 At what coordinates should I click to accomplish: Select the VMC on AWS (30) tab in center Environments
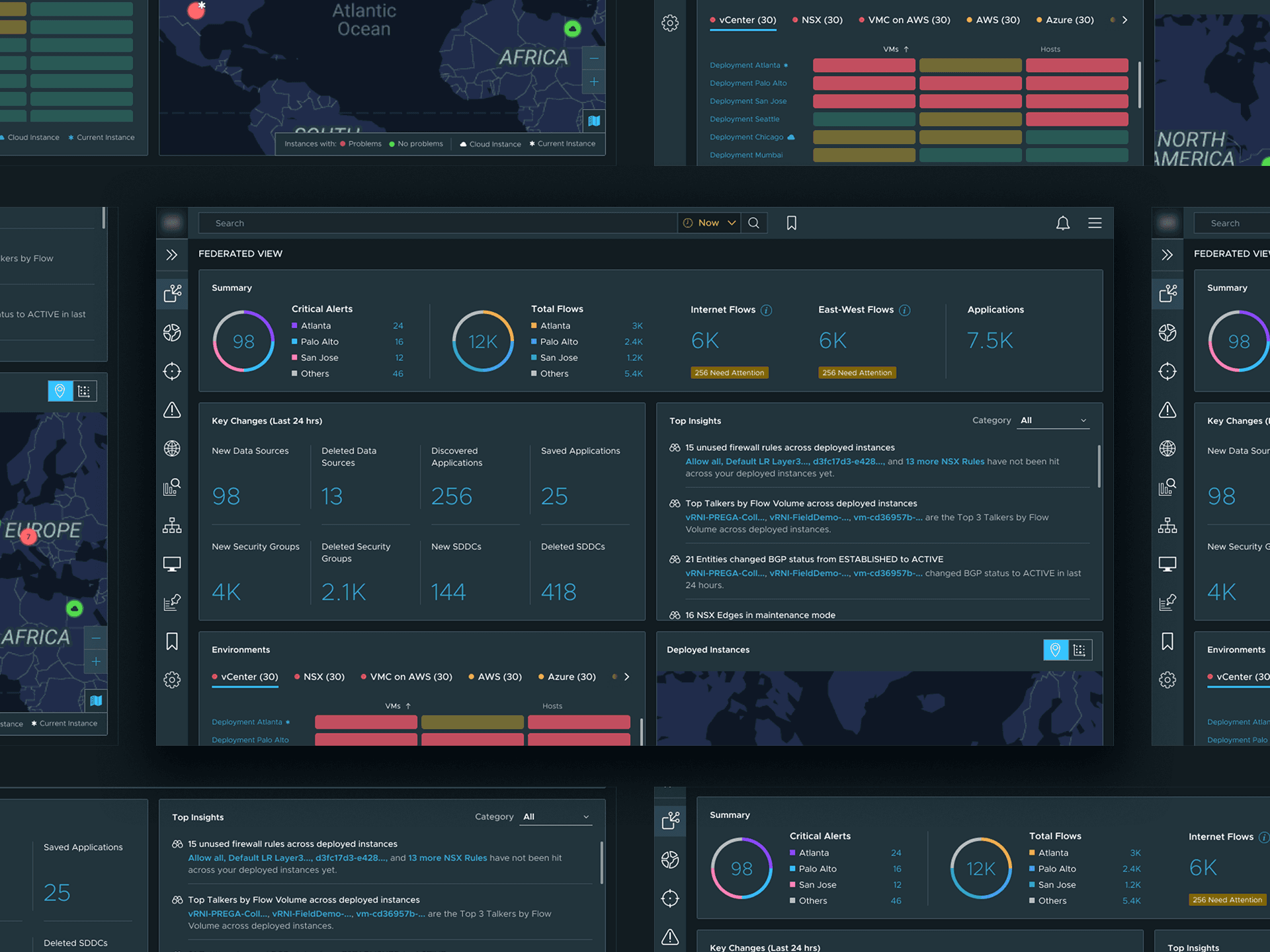click(407, 677)
